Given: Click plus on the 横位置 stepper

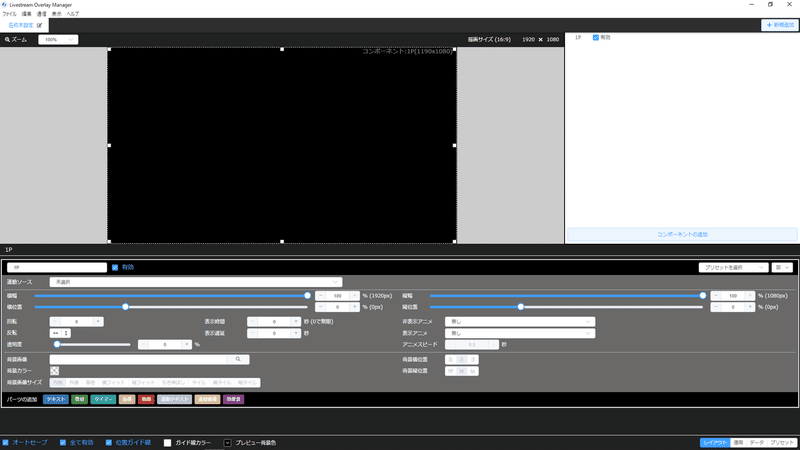Looking at the screenshot, I should 354,307.
